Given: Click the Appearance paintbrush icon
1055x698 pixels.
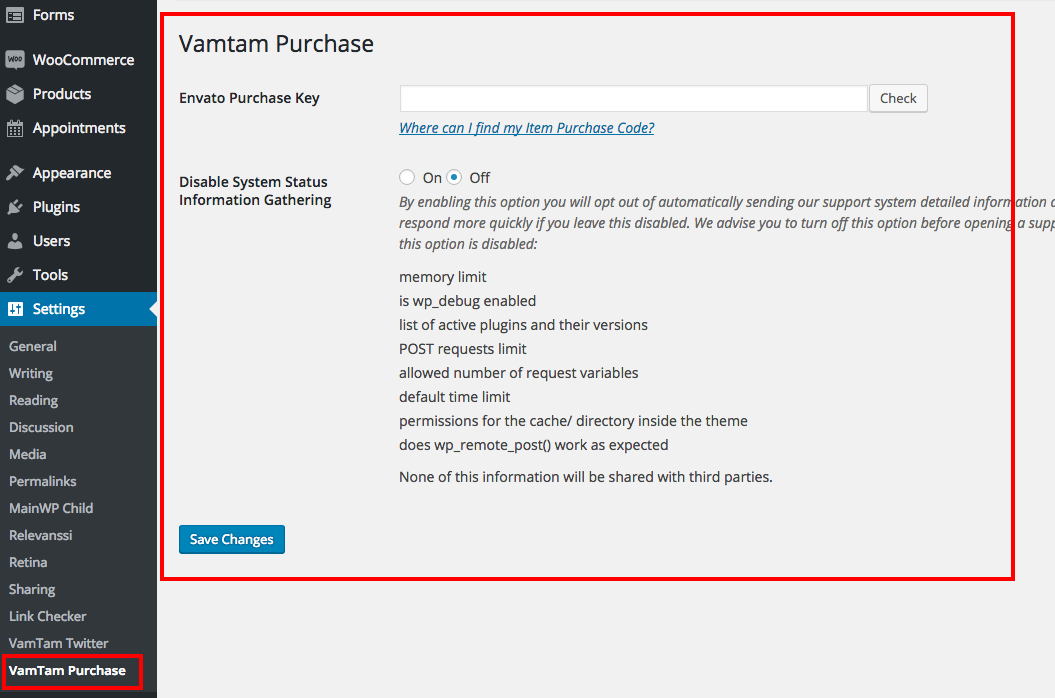Looking at the screenshot, I should pos(15,173).
